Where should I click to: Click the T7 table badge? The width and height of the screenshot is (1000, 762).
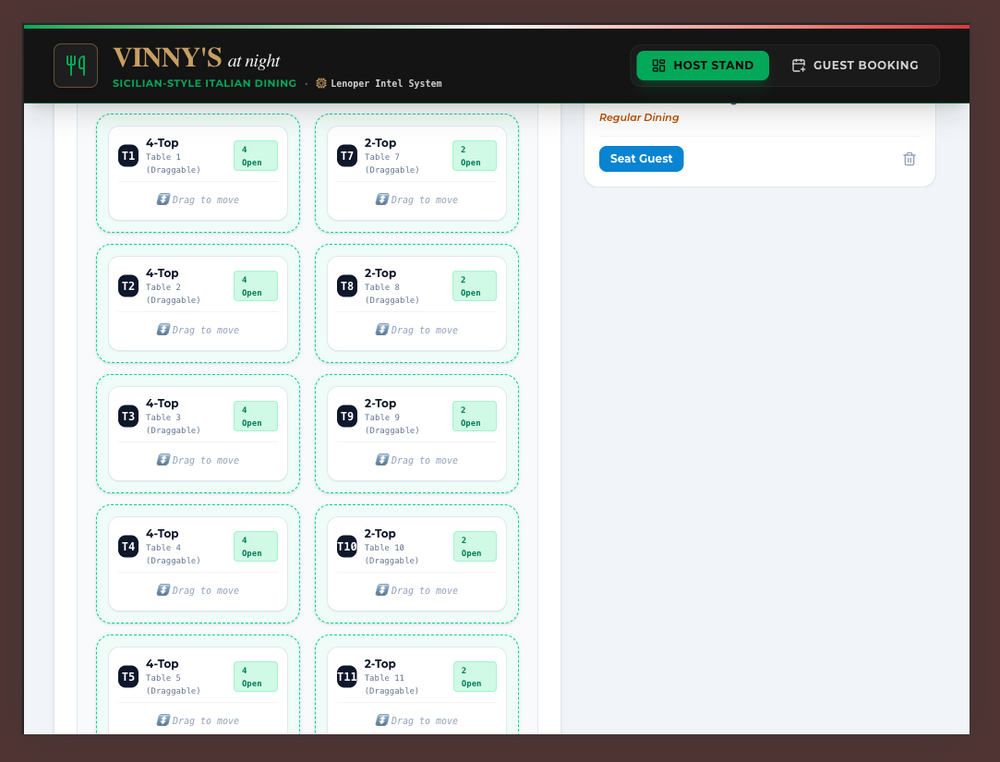[347, 156]
